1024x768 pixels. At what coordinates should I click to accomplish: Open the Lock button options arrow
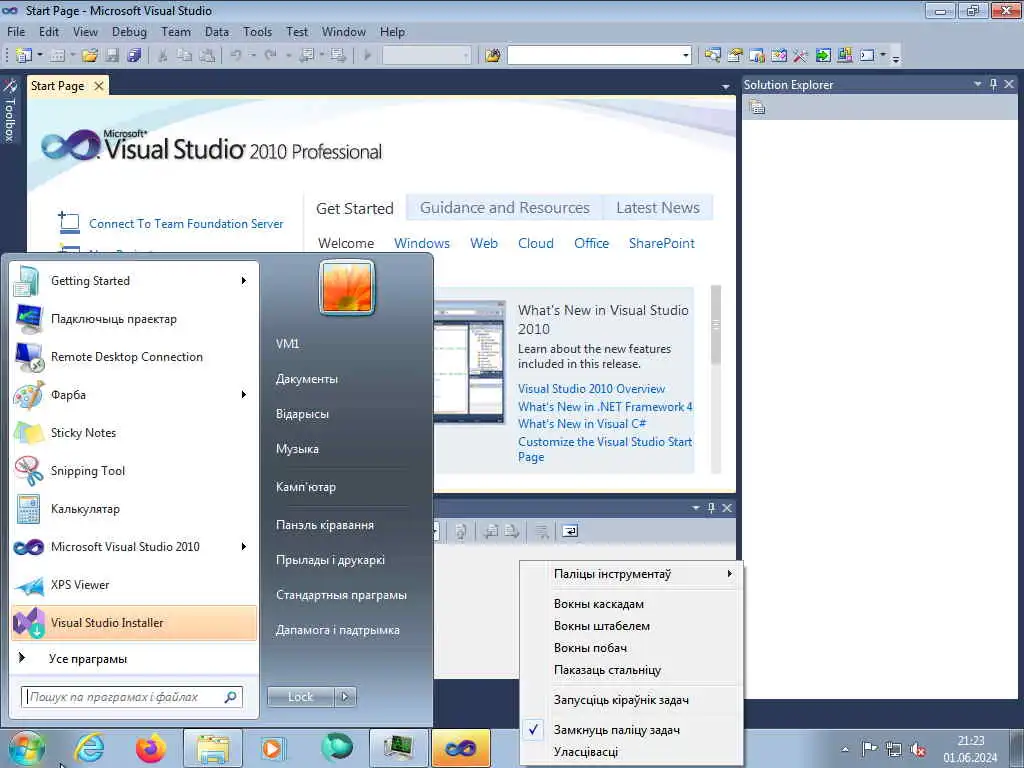point(345,697)
